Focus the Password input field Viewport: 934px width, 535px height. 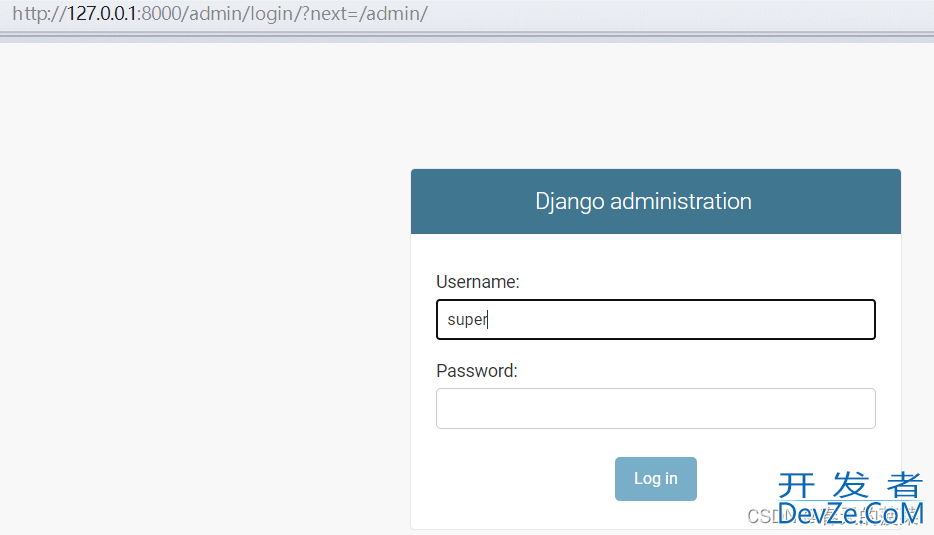pos(655,409)
